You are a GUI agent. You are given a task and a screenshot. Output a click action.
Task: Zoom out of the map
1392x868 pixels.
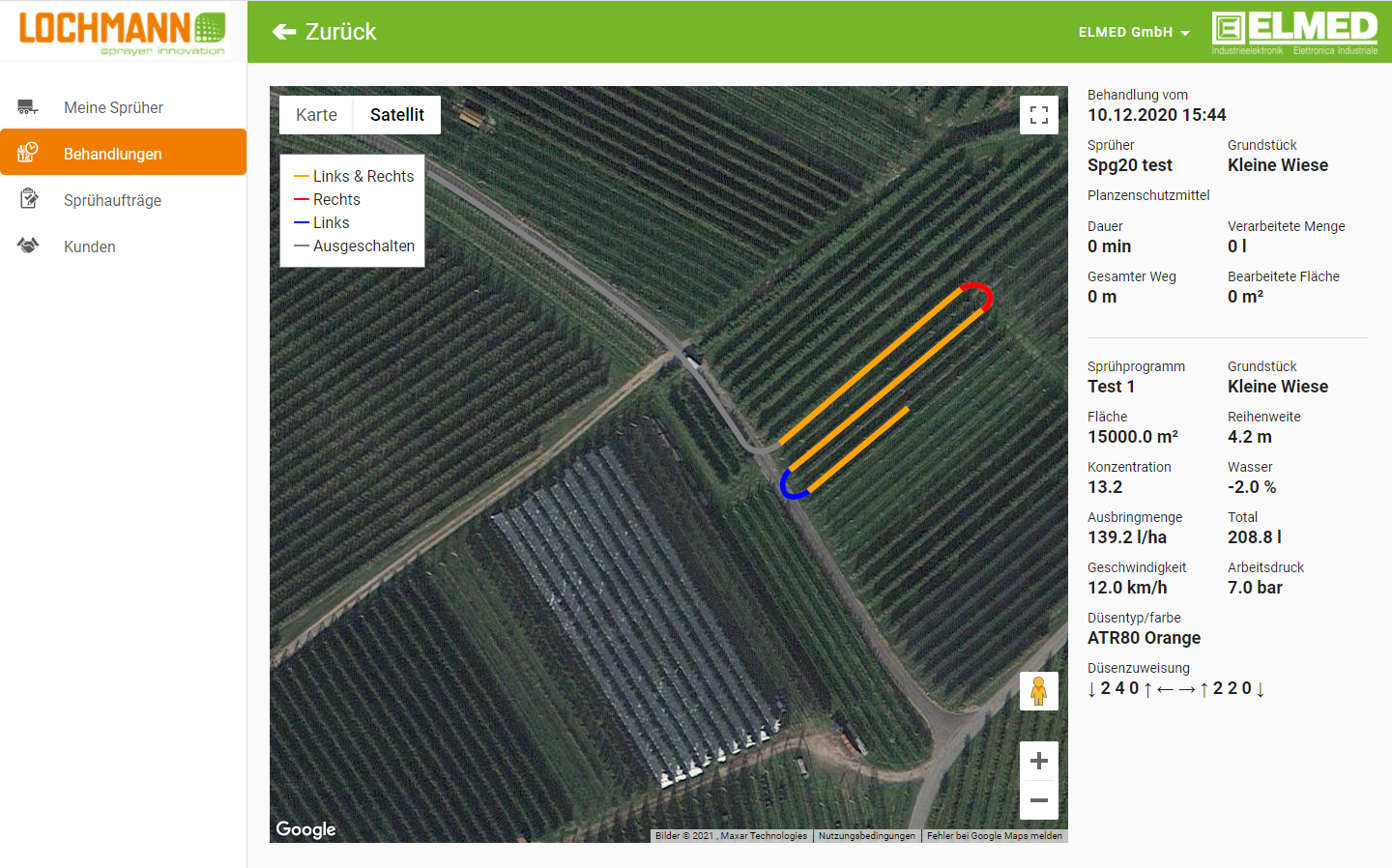pos(1039,800)
